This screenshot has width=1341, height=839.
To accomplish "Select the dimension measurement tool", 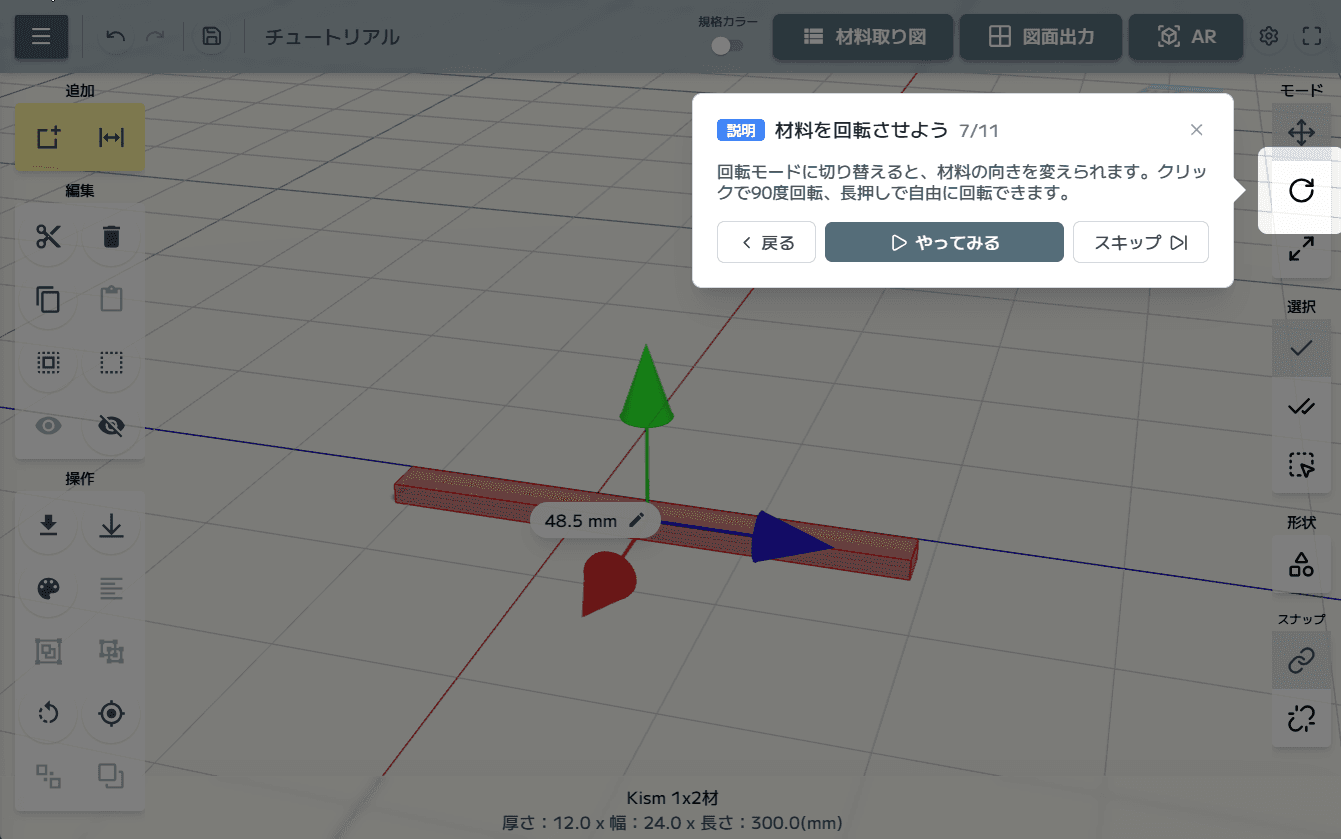I will 110,137.
